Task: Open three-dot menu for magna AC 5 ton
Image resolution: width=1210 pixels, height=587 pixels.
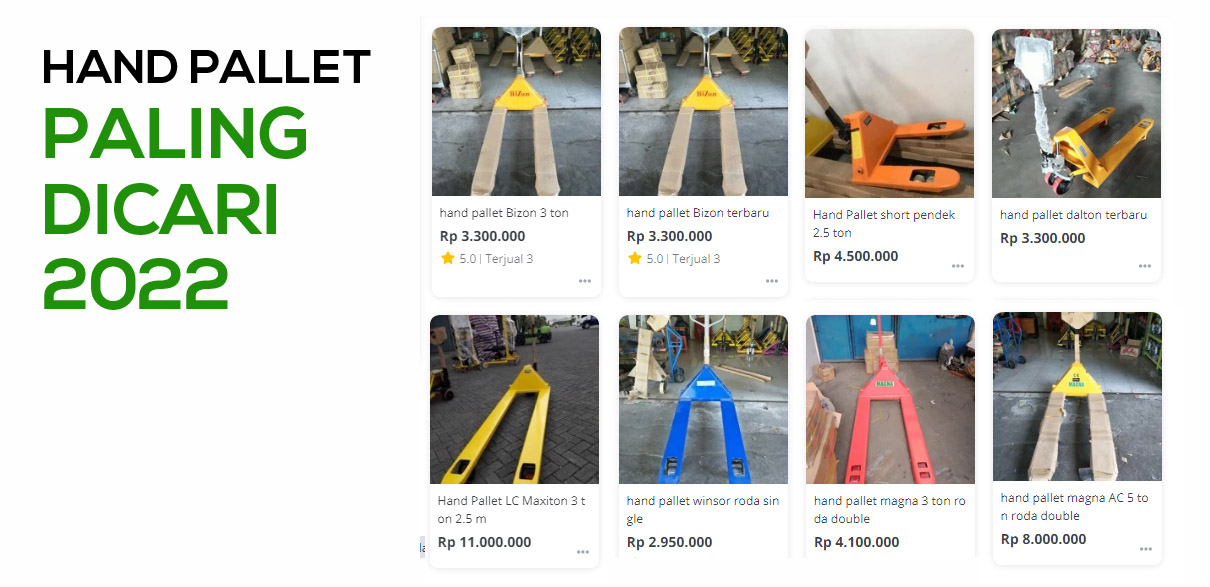Action: point(1145,549)
